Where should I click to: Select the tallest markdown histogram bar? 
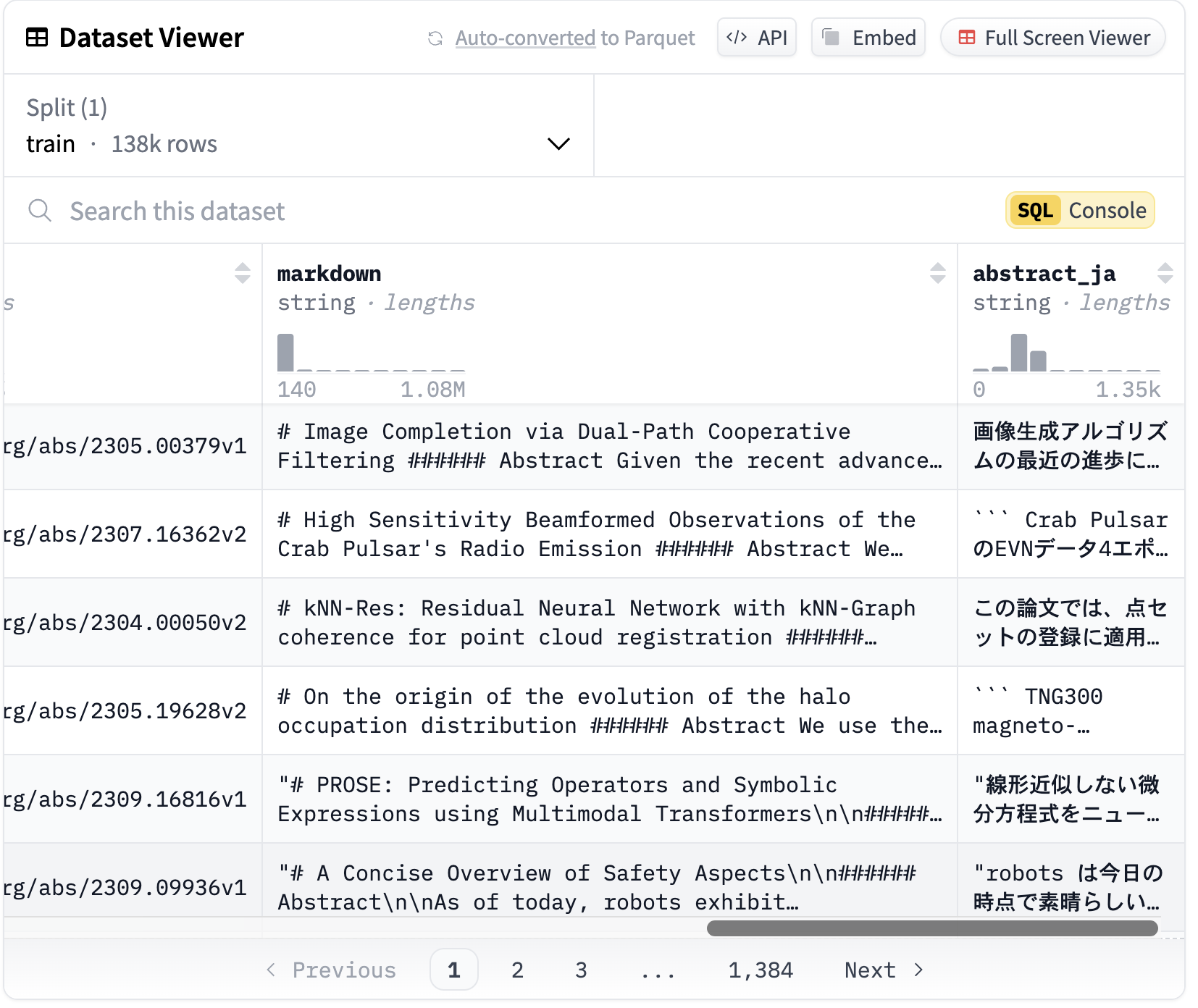click(286, 353)
